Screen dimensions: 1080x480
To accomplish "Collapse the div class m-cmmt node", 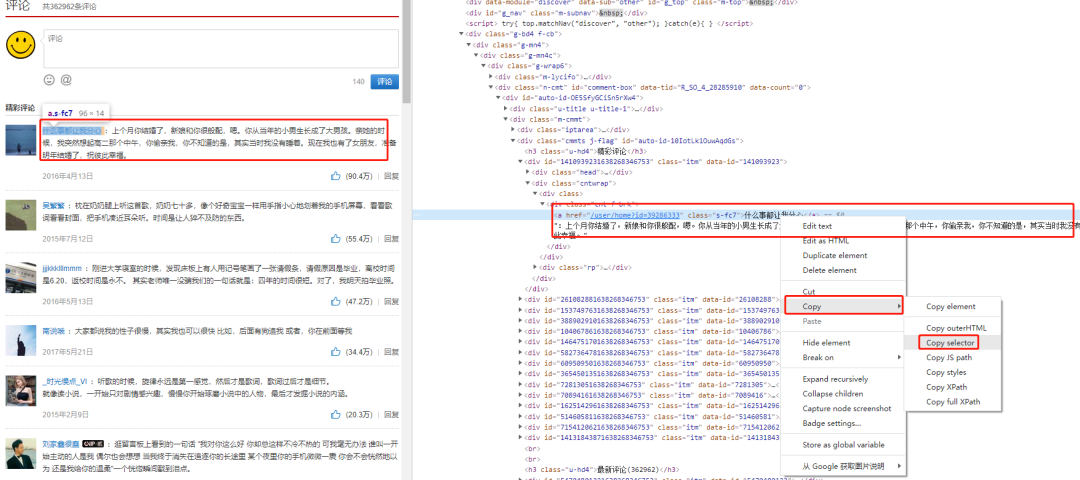I will [506, 119].
